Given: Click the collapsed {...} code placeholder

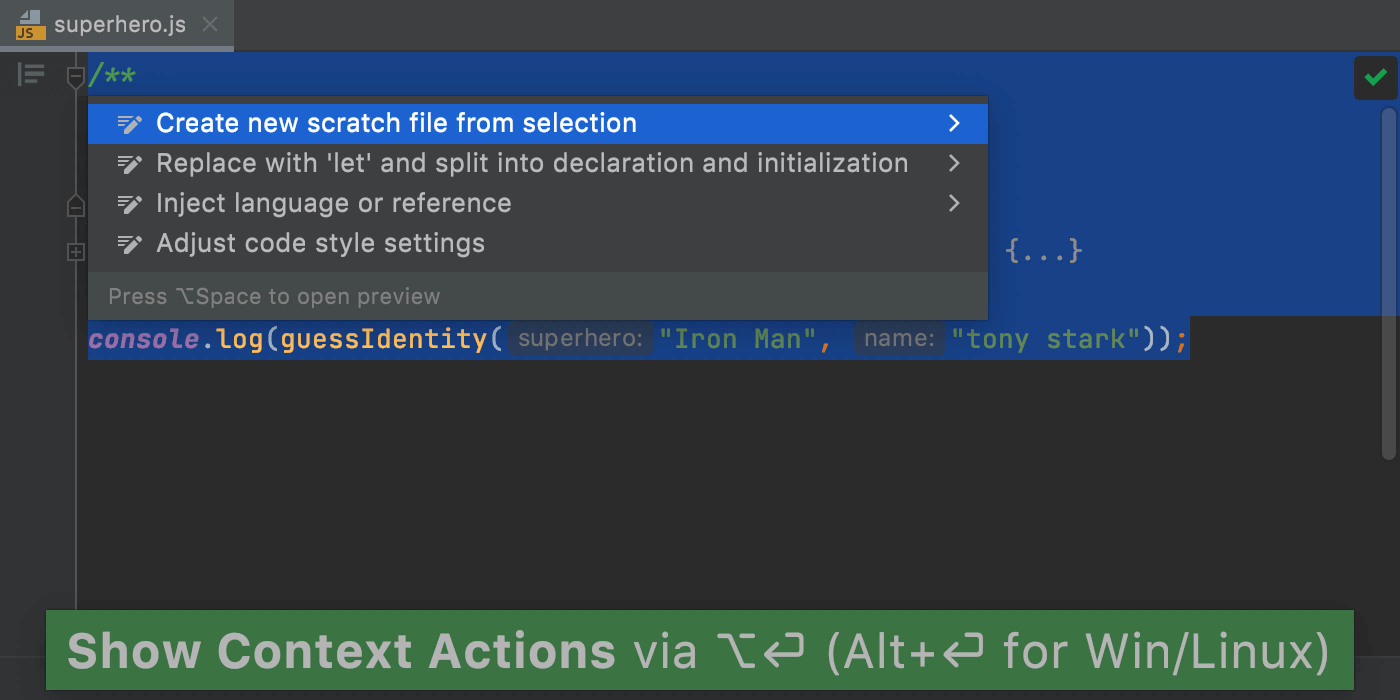Looking at the screenshot, I should [1044, 251].
